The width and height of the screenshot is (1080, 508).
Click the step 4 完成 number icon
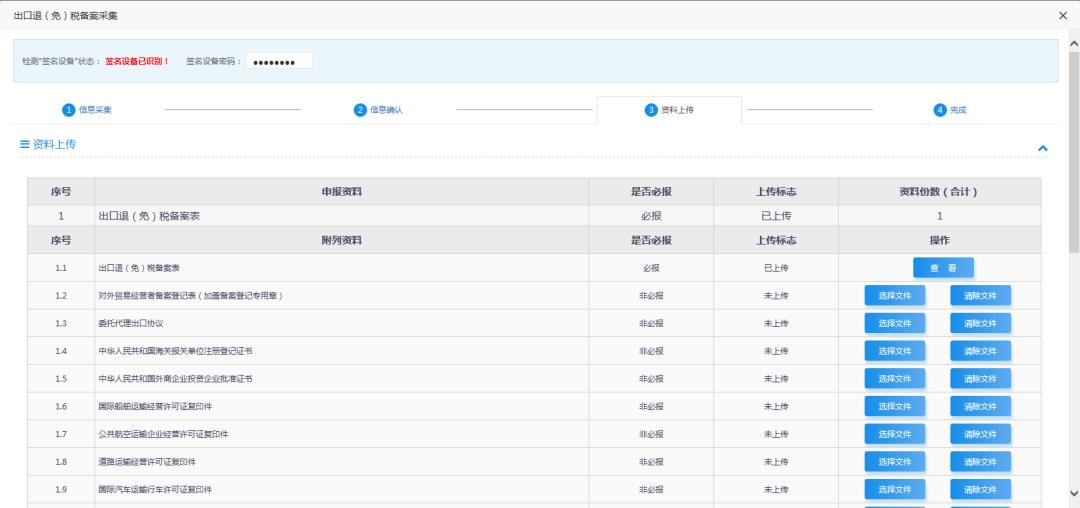coord(940,110)
